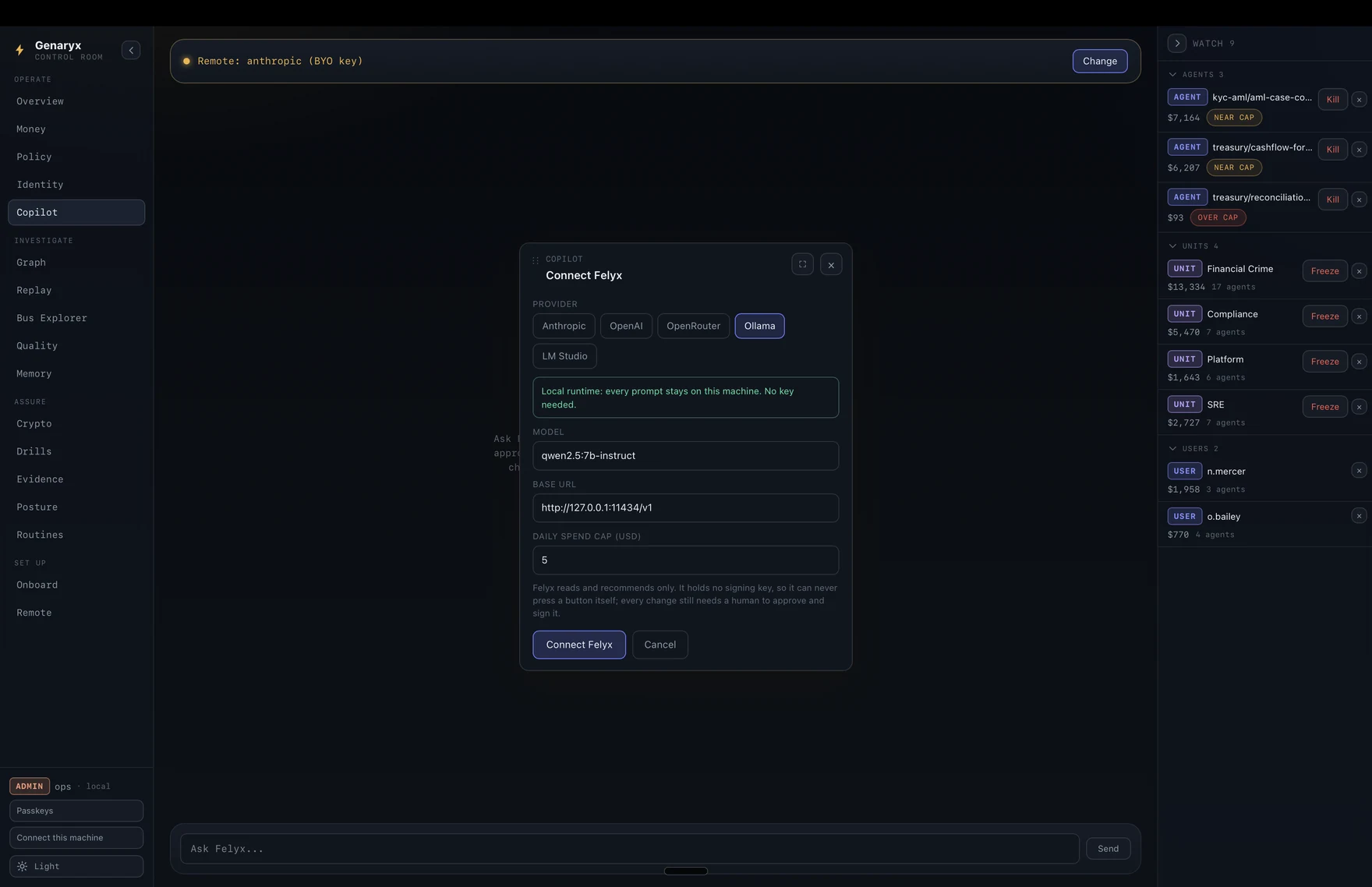The height and width of the screenshot is (887, 1372).
Task: Select OpenRouter as provider
Action: (693, 326)
